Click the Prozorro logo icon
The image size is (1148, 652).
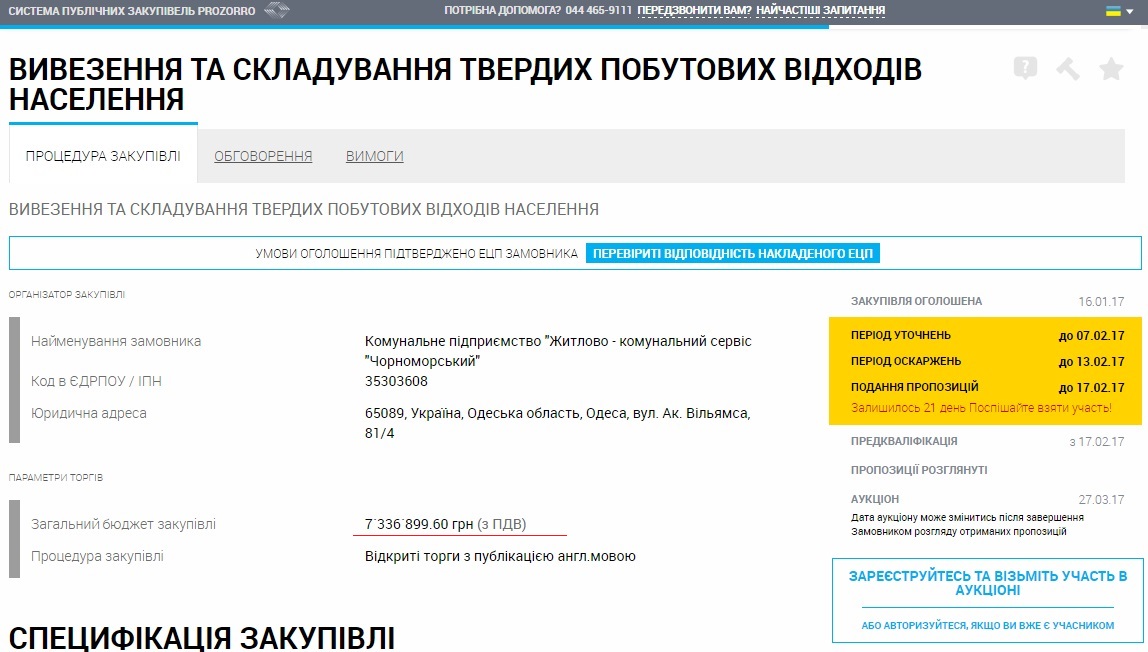click(x=276, y=11)
